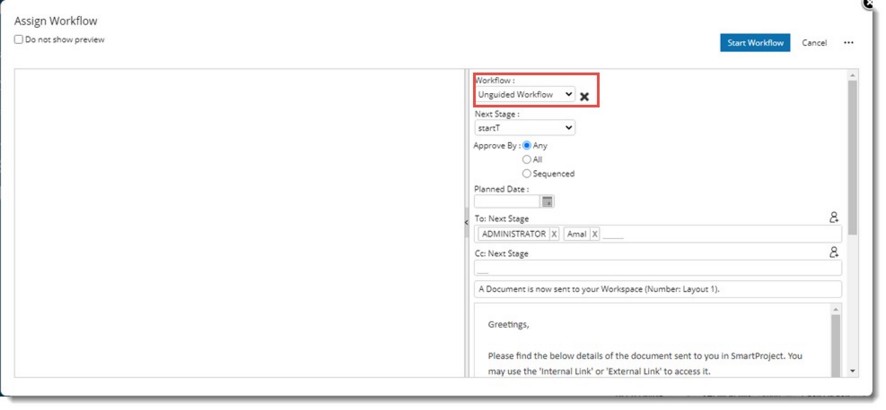886x410 pixels.
Task: Focus the Planned Date input field
Action: [x=507, y=202]
